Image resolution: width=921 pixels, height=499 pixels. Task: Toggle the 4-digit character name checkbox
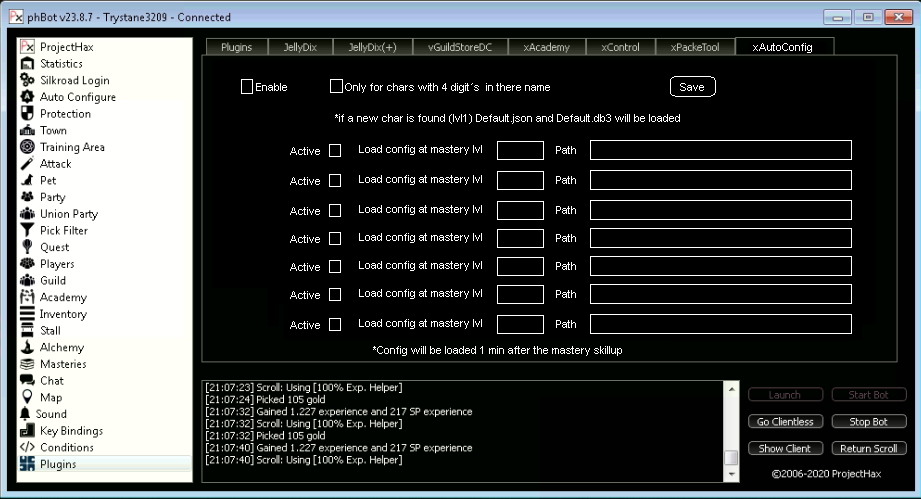pos(336,87)
